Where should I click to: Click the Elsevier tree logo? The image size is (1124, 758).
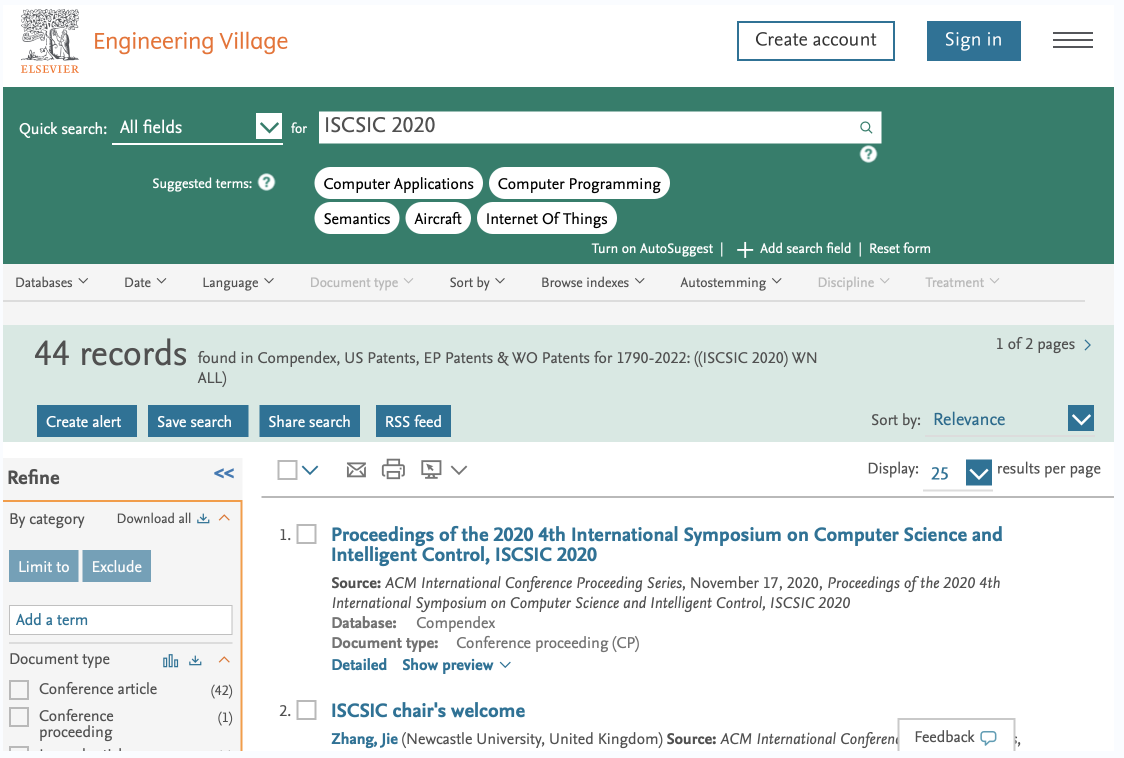49,41
